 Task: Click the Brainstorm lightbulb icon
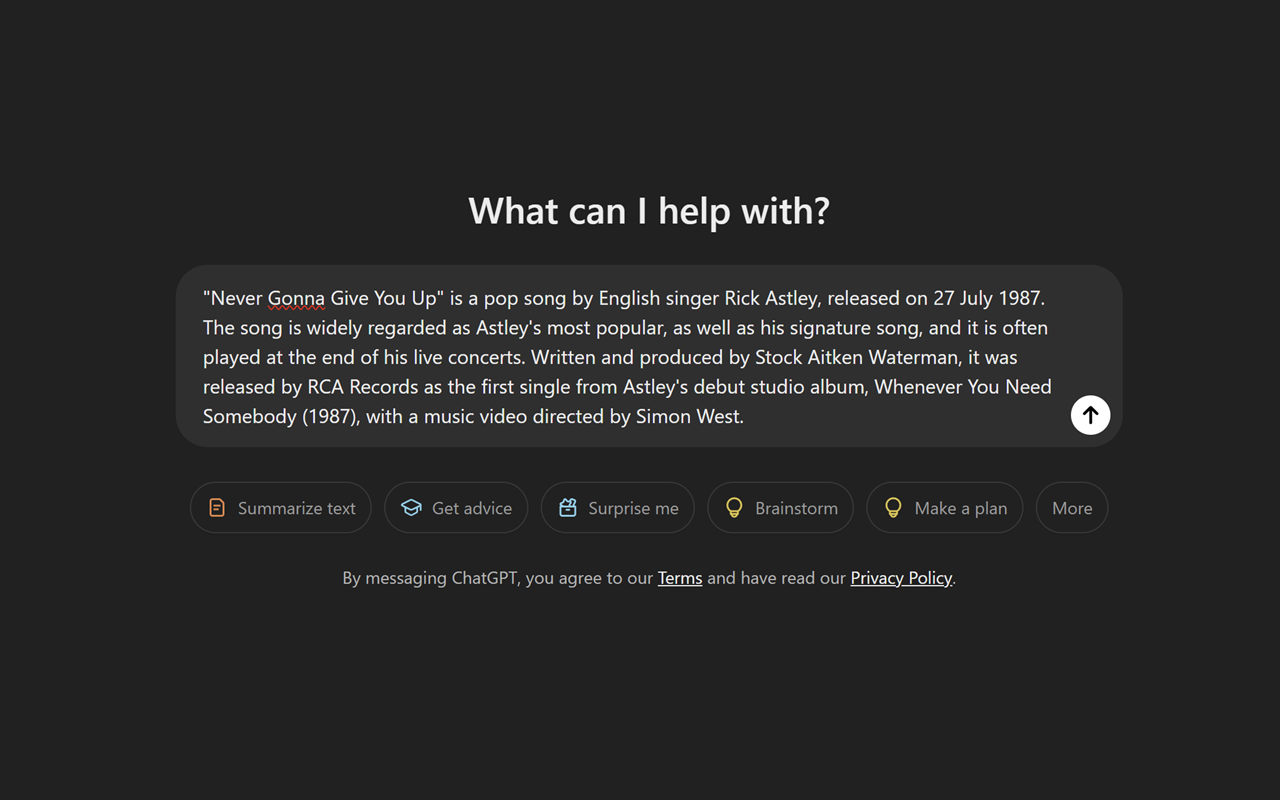click(x=734, y=508)
